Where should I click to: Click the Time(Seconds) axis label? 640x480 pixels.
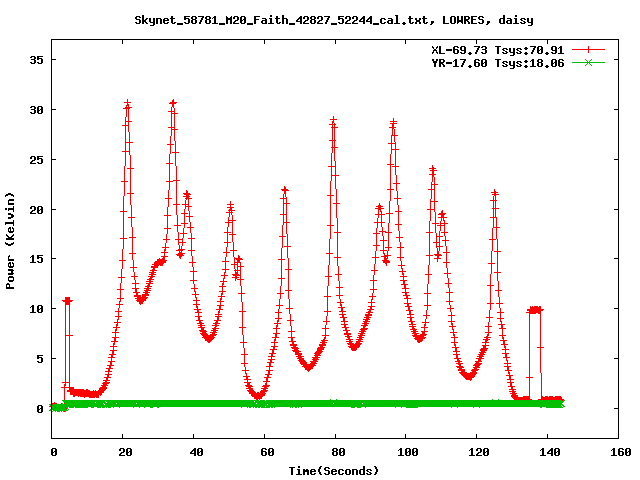[334, 471]
